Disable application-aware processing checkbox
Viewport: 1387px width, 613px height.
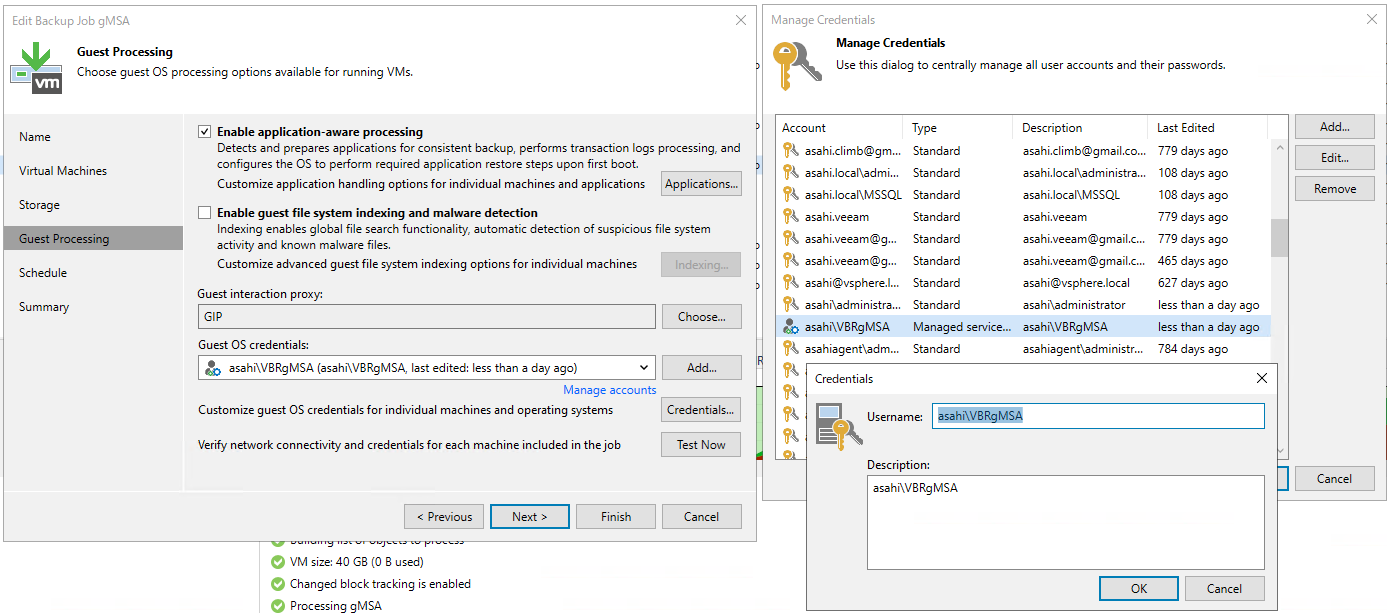click(205, 132)
